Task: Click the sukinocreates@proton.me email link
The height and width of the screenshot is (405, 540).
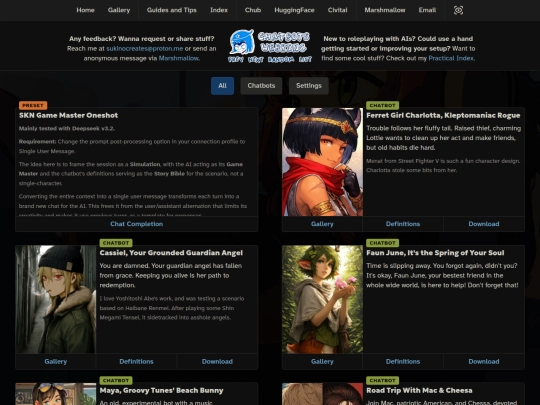Action: tap(145, 49)
